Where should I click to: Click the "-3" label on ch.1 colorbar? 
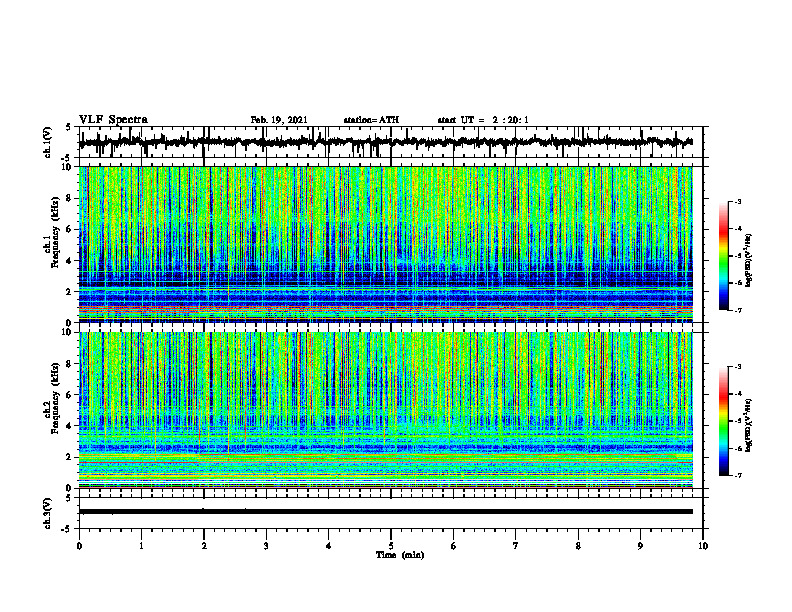pyautogui.click(x=738, y=201)
